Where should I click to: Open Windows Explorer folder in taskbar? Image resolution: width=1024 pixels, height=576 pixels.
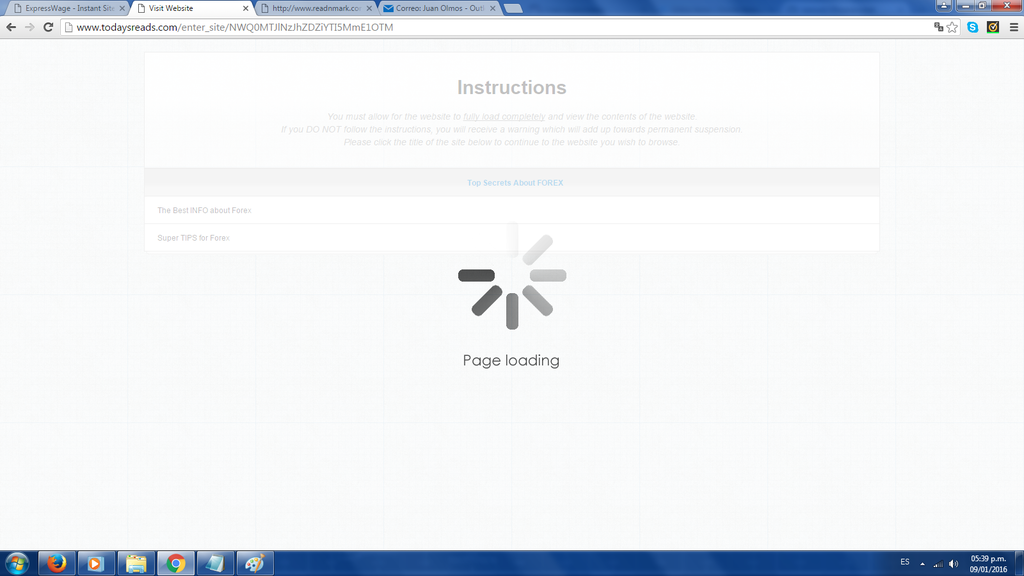coord(136,563)
